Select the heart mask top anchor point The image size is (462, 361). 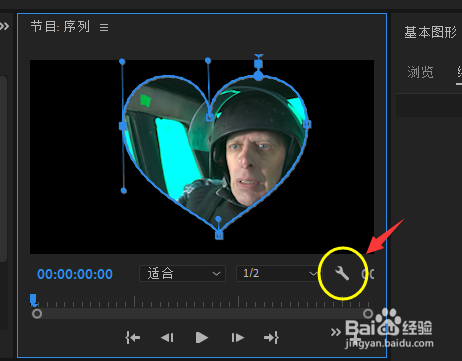click(258, 76)
